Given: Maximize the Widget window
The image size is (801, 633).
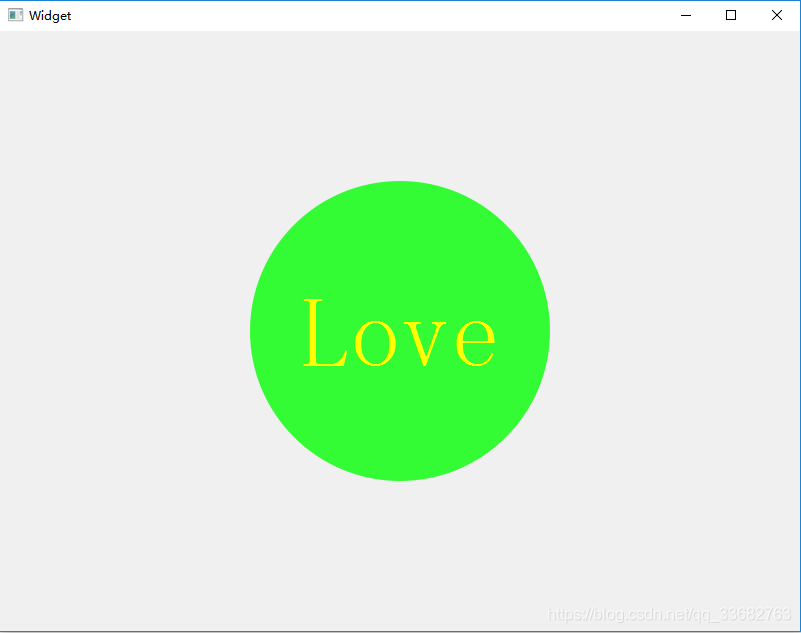Looking at the screenshot, I should [731, 15].
